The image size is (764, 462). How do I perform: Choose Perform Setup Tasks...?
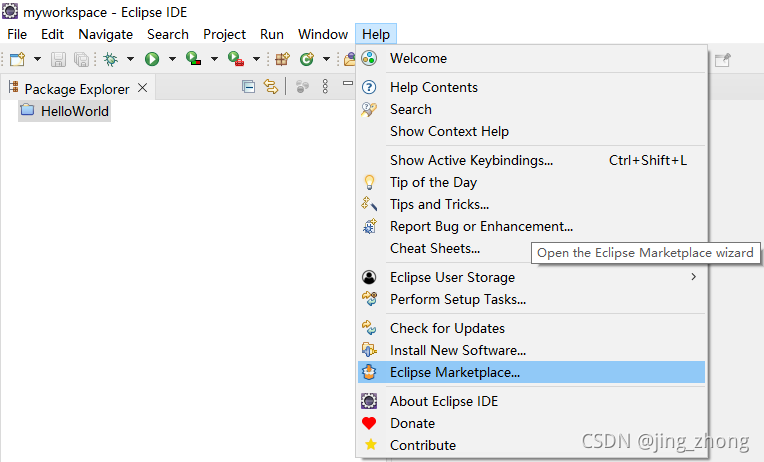coord(531,299)
